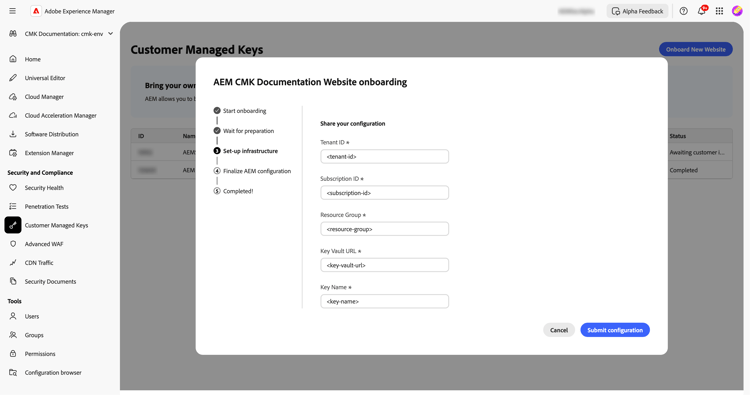Click the Security Health heart icon
Image resolution: width=750 pixels, height=395 pixels.
tap(13, 187)
